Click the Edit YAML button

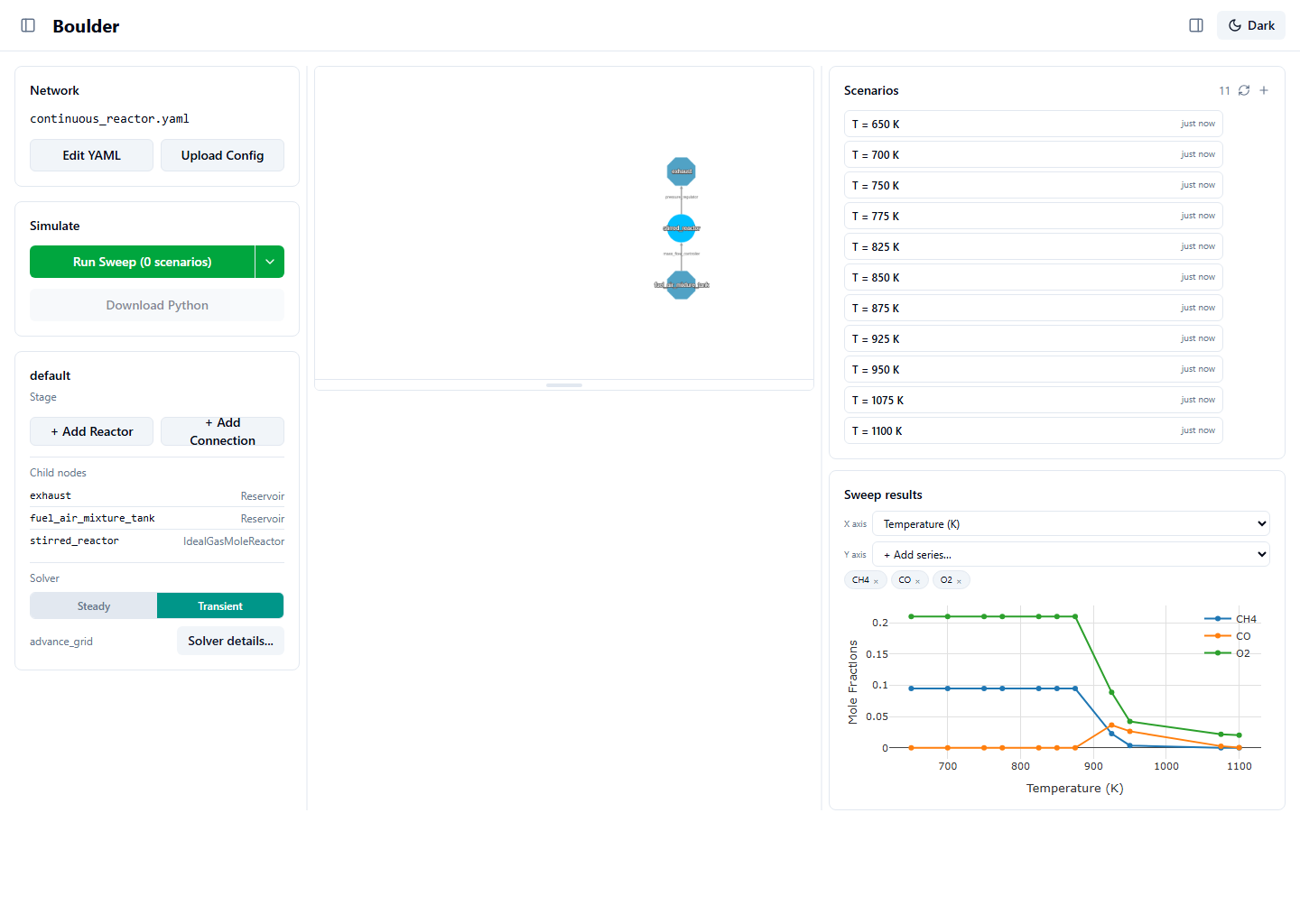(91, 155)
